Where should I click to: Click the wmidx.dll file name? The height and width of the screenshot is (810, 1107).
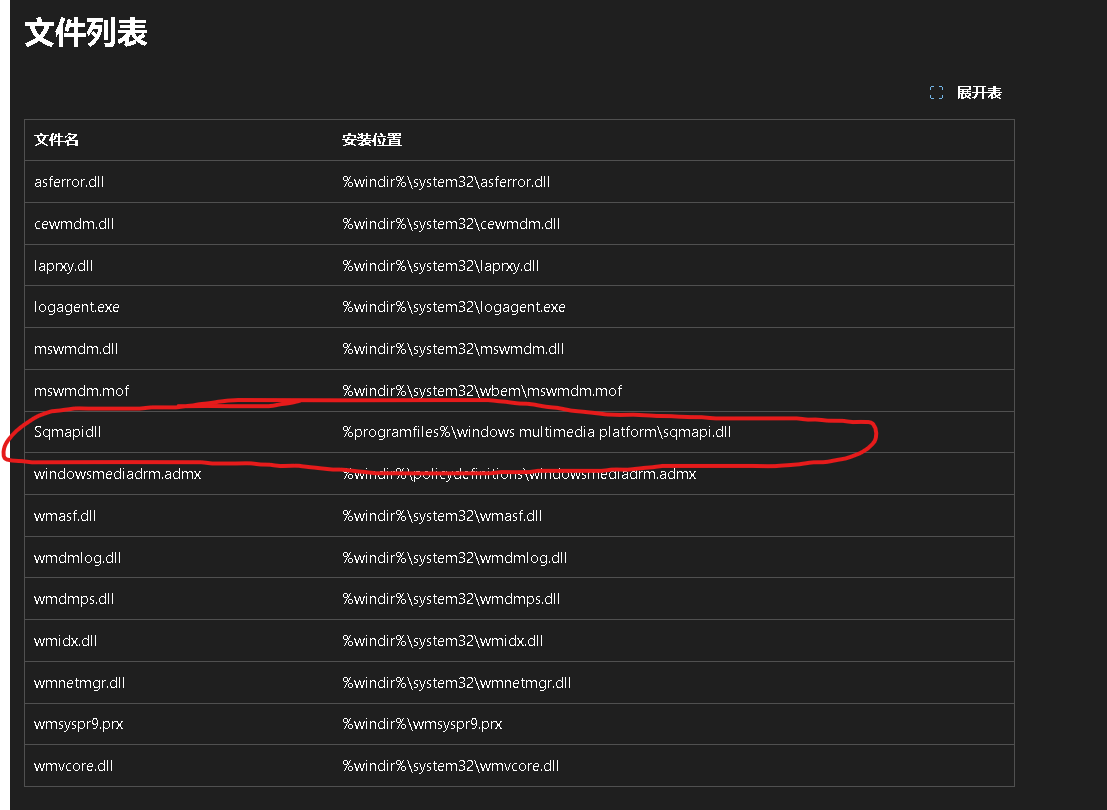(66, 641)
